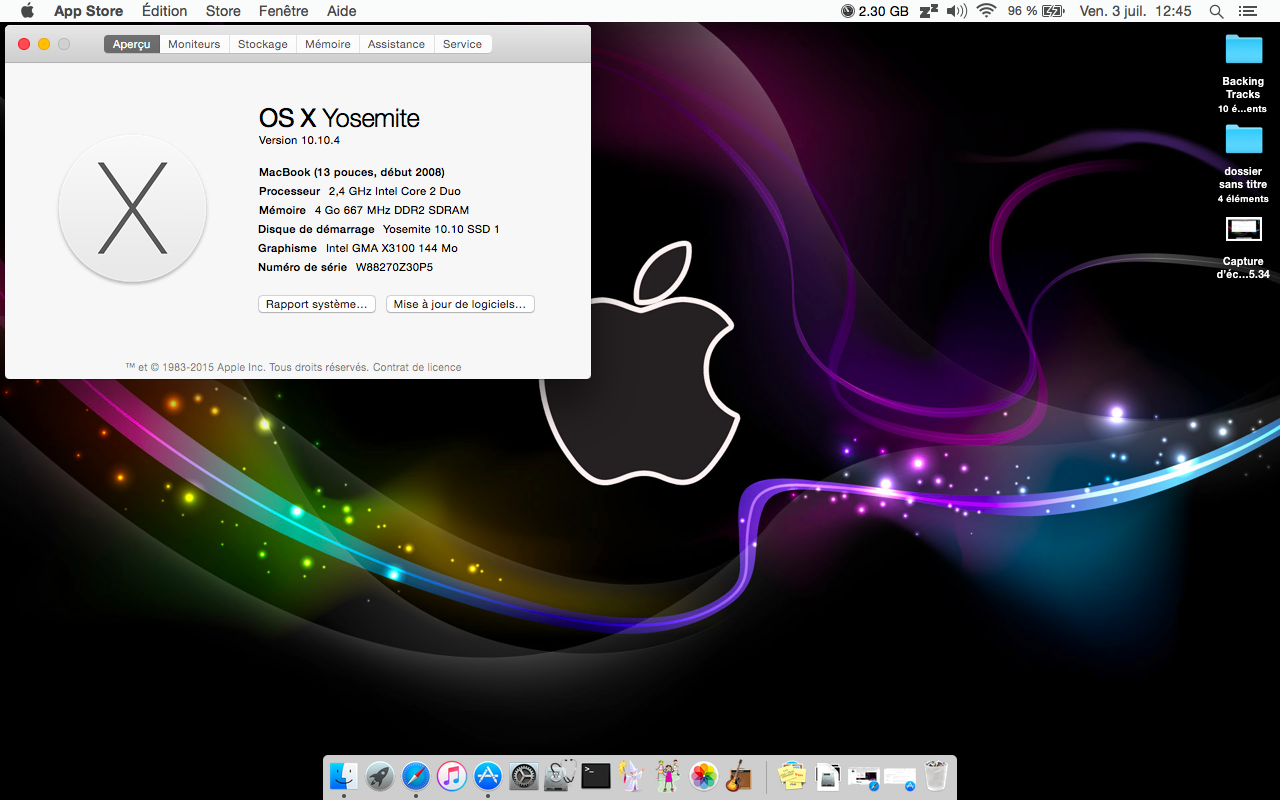Open the Wi-Fi status menu
1280x800 pixels.
click(x=987, y=11)
